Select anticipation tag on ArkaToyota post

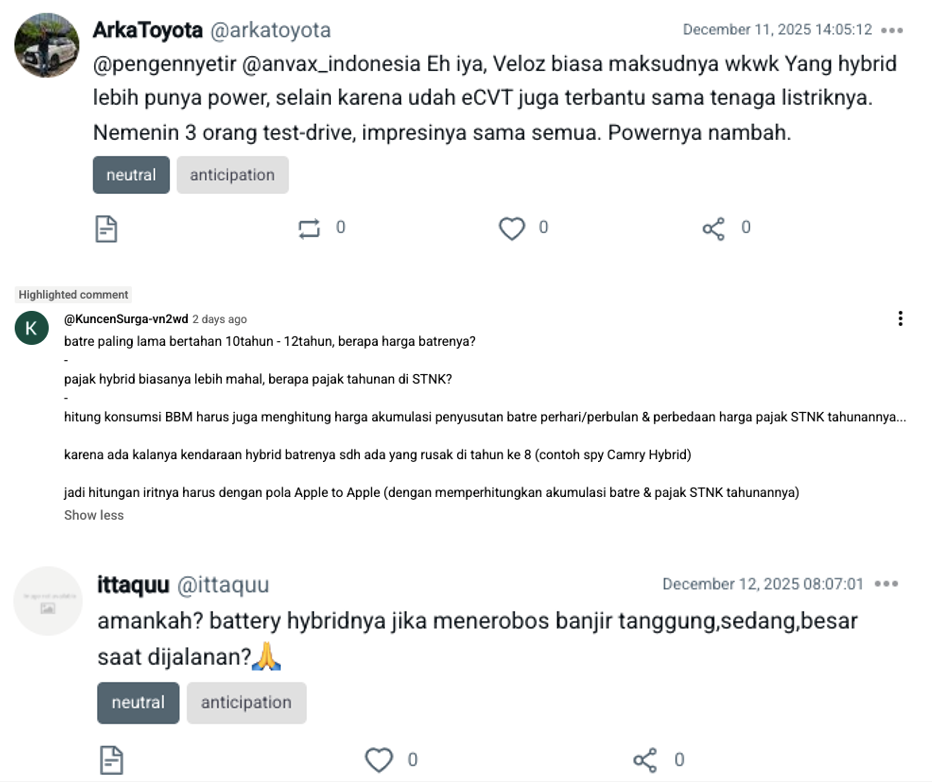pos(232,175)
